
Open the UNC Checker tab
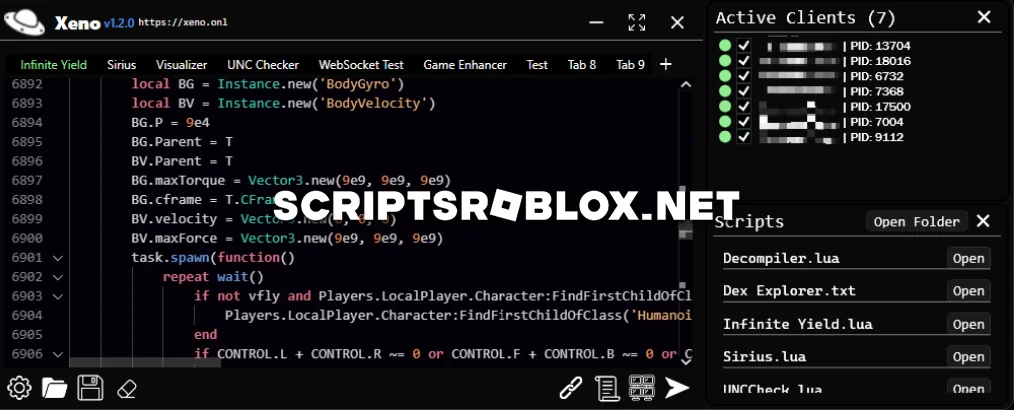(263, 65)
